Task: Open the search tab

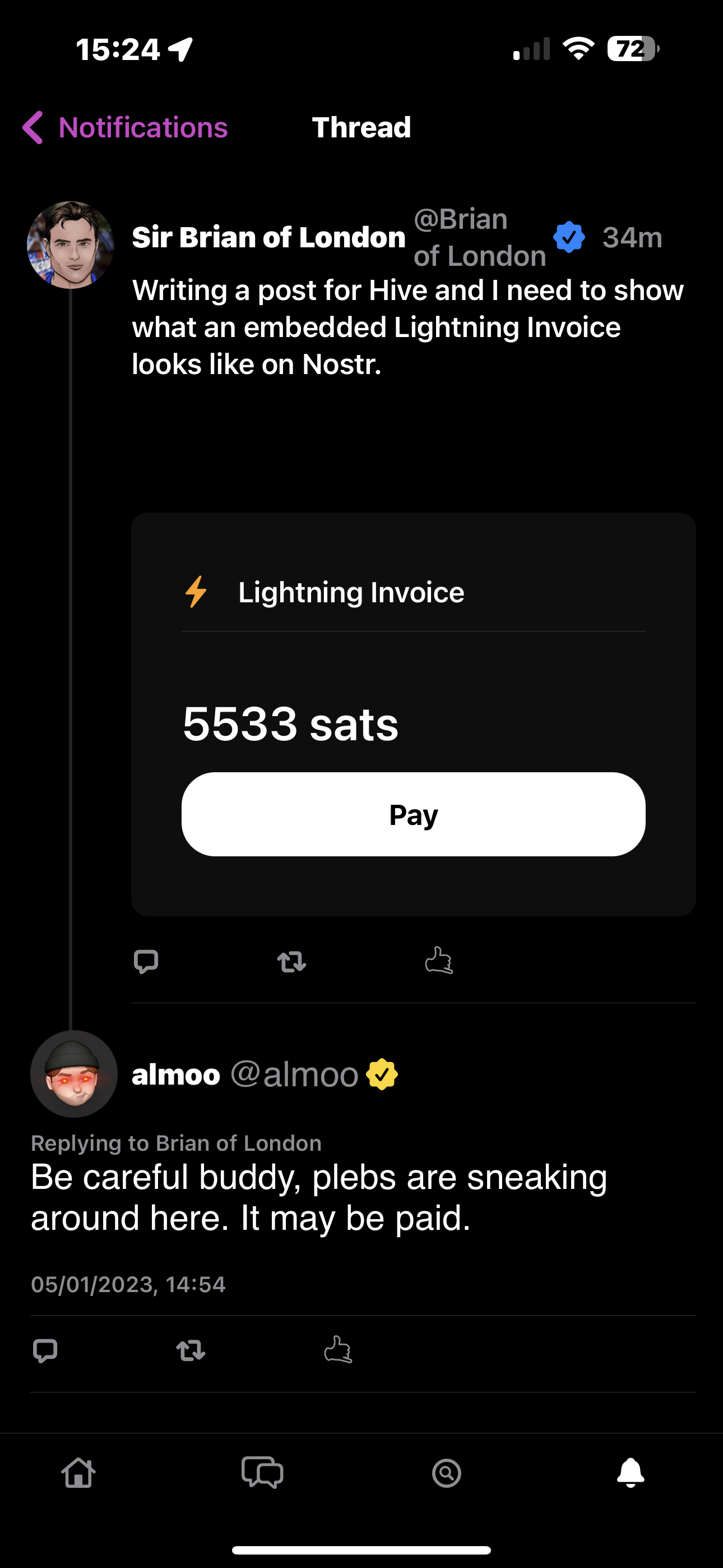Action: [447, 1473]
